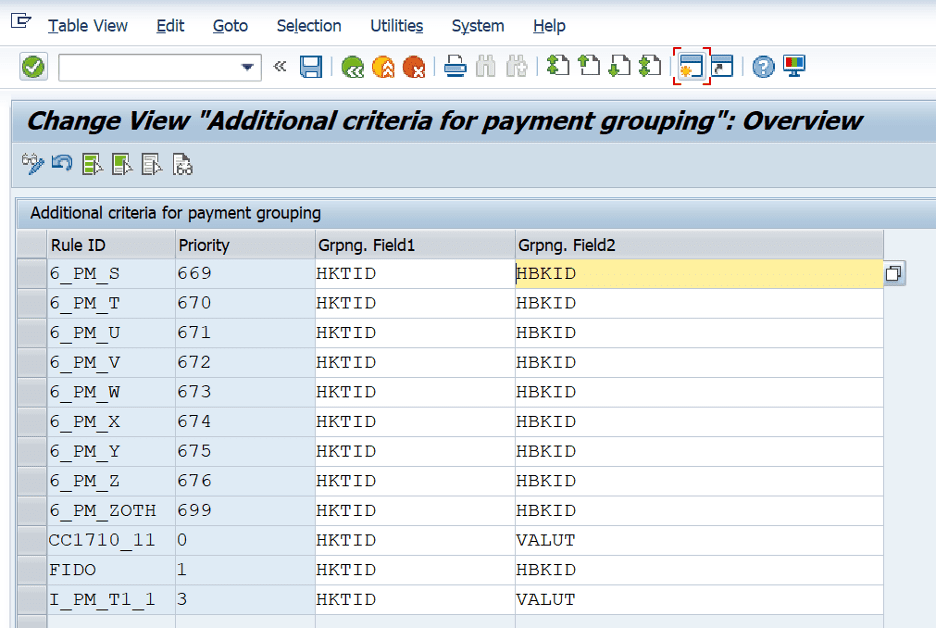Screen dimensions: 936x628
Task: Select row 6_PM_X using row selector
Action: point(32,421)
